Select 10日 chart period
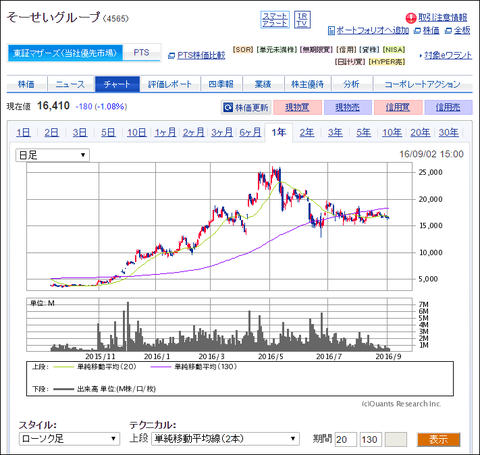The height and width of the screenshot is (455, 480). click(x=137, y=133)
